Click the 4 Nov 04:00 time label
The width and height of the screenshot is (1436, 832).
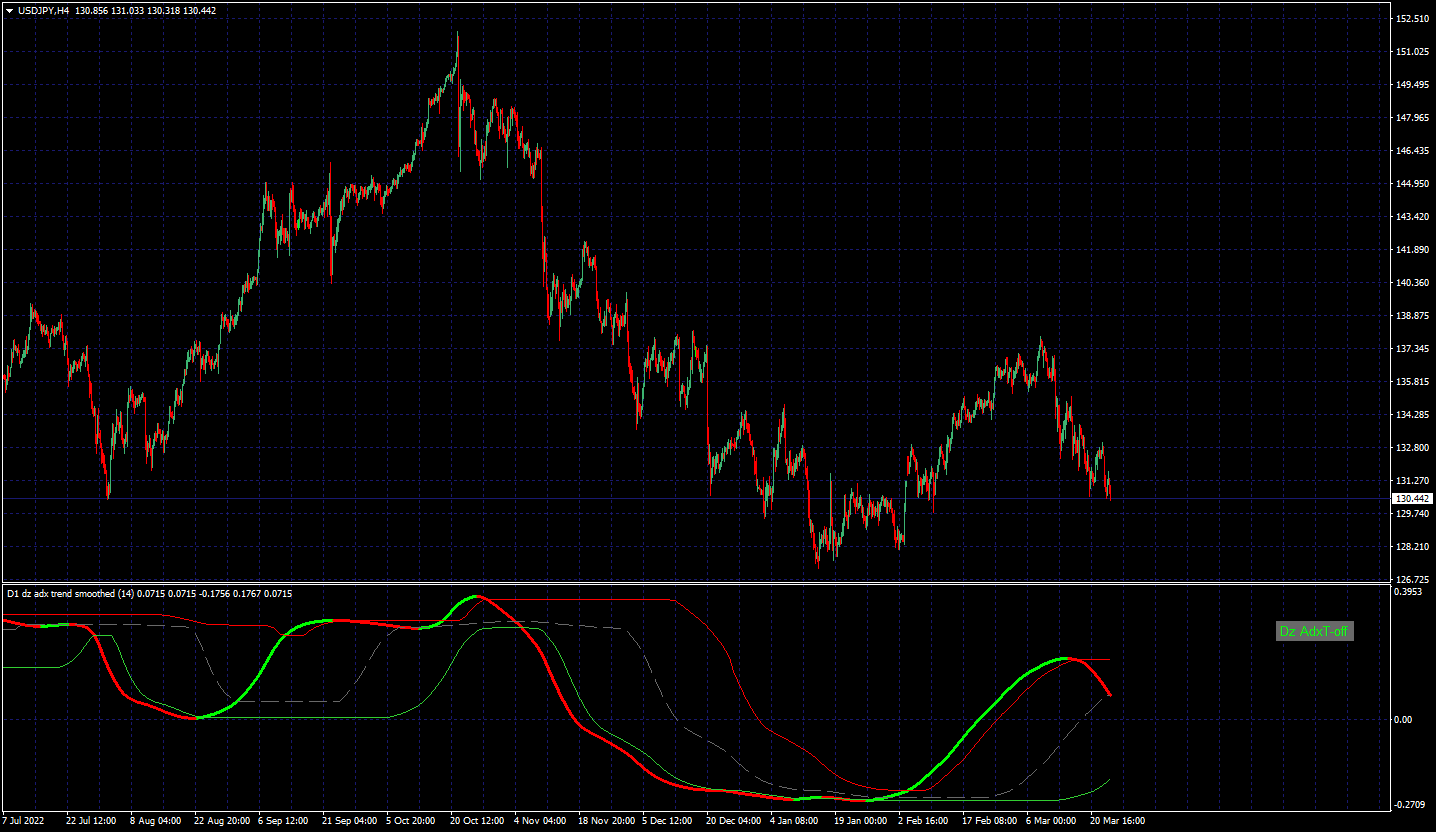click(540, 820)
